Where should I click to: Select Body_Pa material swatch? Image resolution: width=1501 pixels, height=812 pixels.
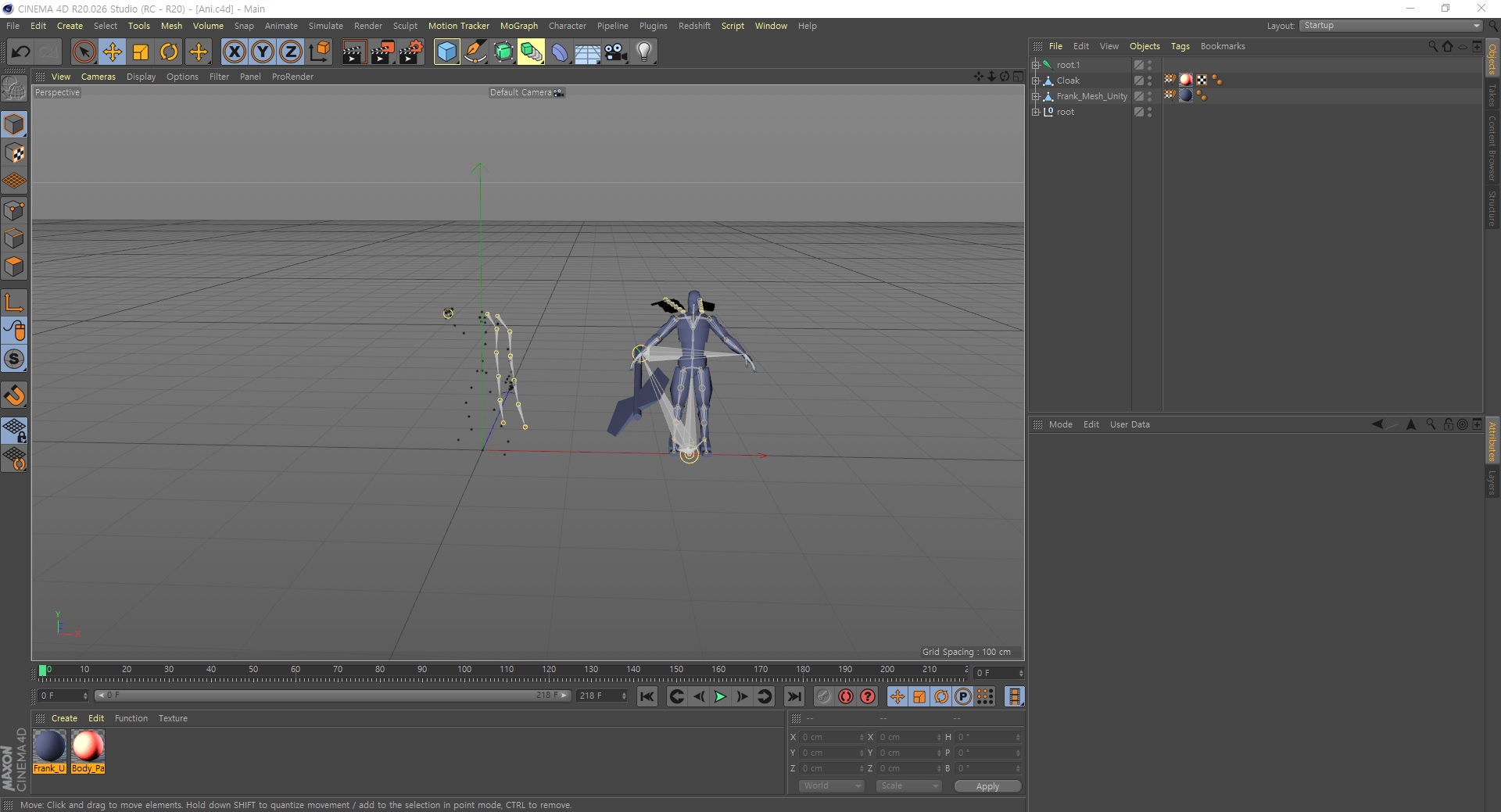tap(88, 751)
